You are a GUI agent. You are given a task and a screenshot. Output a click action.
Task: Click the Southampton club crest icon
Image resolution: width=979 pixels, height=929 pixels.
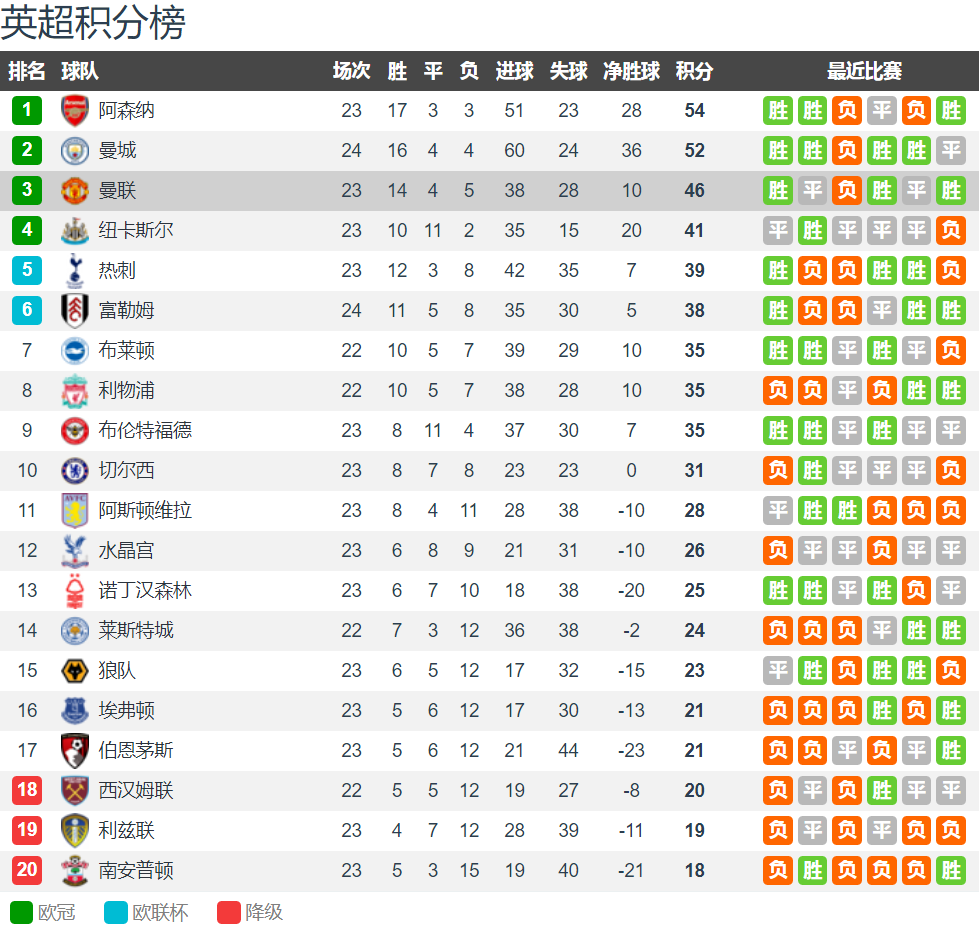[x=75, y=871]
